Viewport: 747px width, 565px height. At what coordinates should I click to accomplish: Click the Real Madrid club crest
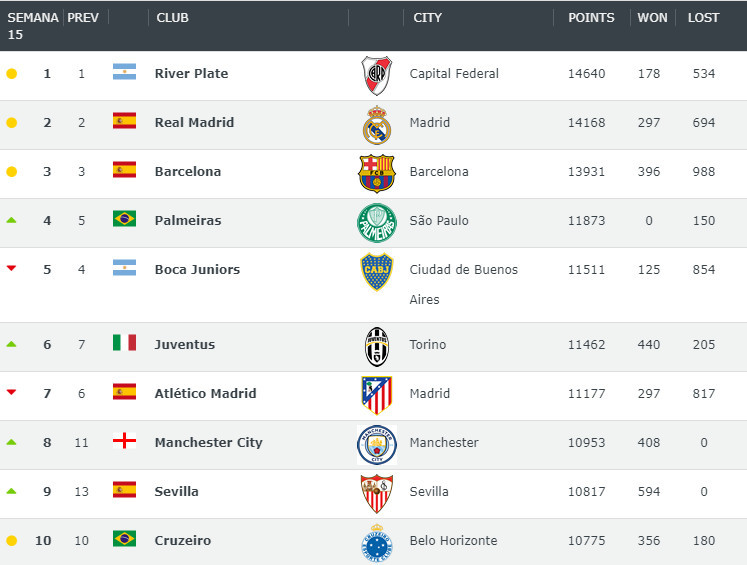pos(377,124)
